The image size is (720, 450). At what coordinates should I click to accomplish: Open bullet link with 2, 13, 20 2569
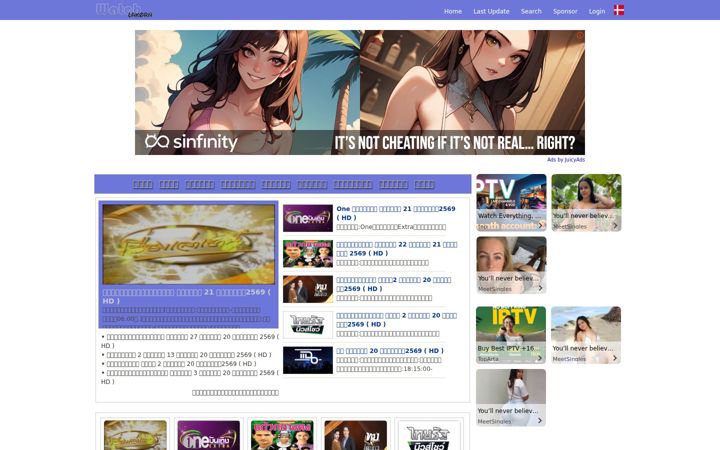189,355
